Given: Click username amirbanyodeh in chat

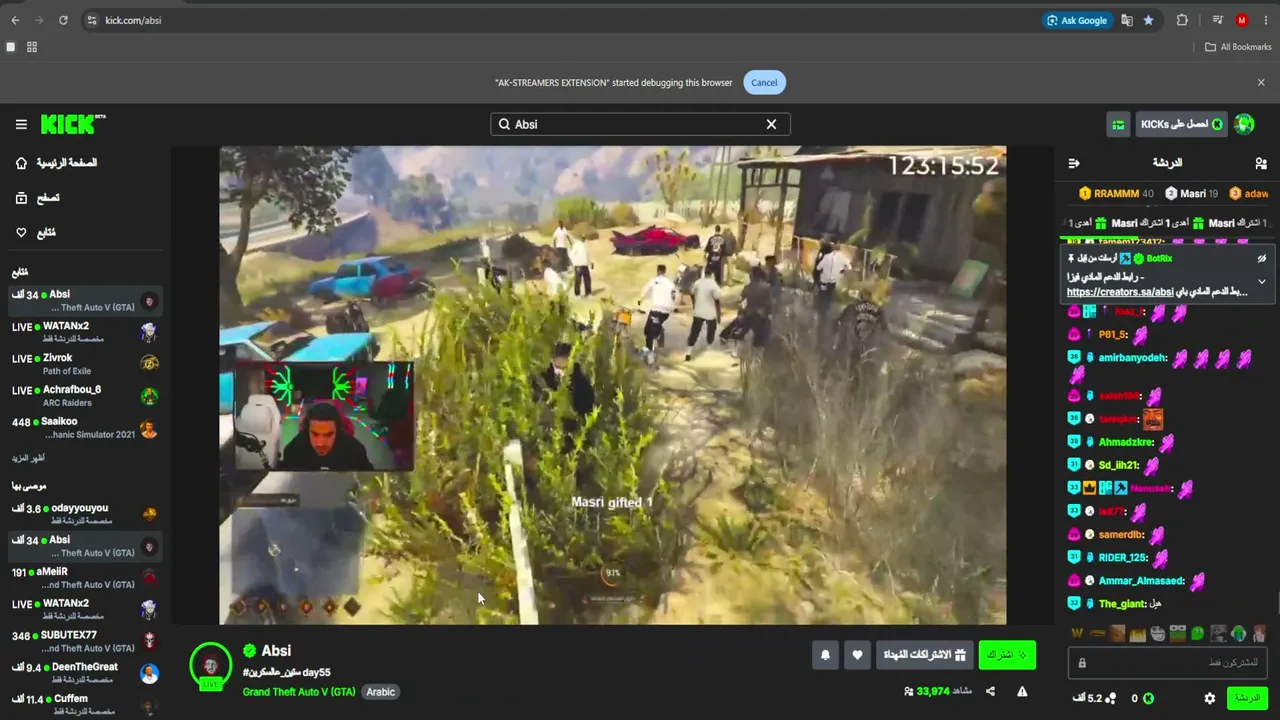Looking at the screenshot, I should pos(1133,358).
